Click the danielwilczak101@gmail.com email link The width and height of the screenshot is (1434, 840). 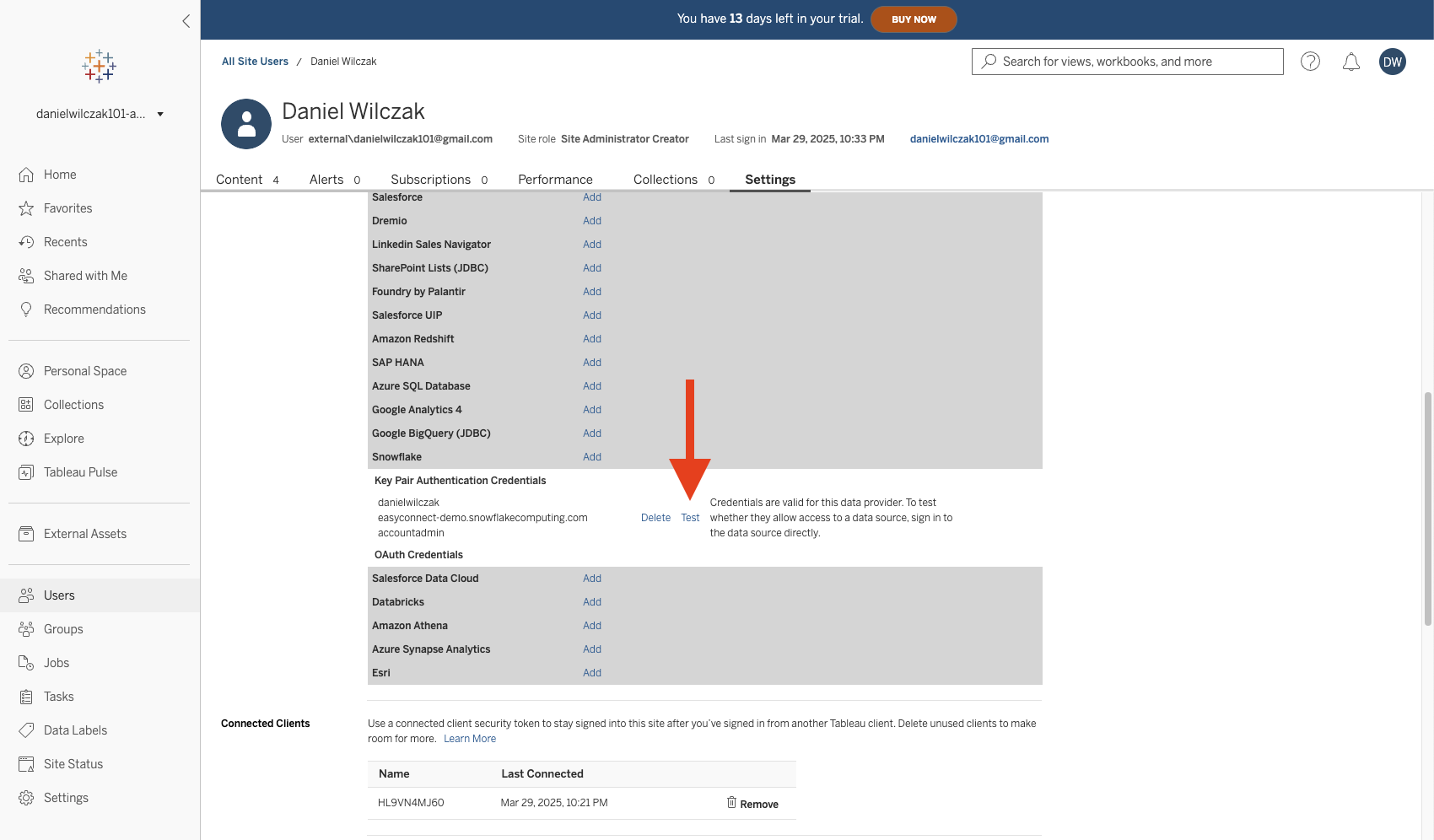tap(979, 139)
